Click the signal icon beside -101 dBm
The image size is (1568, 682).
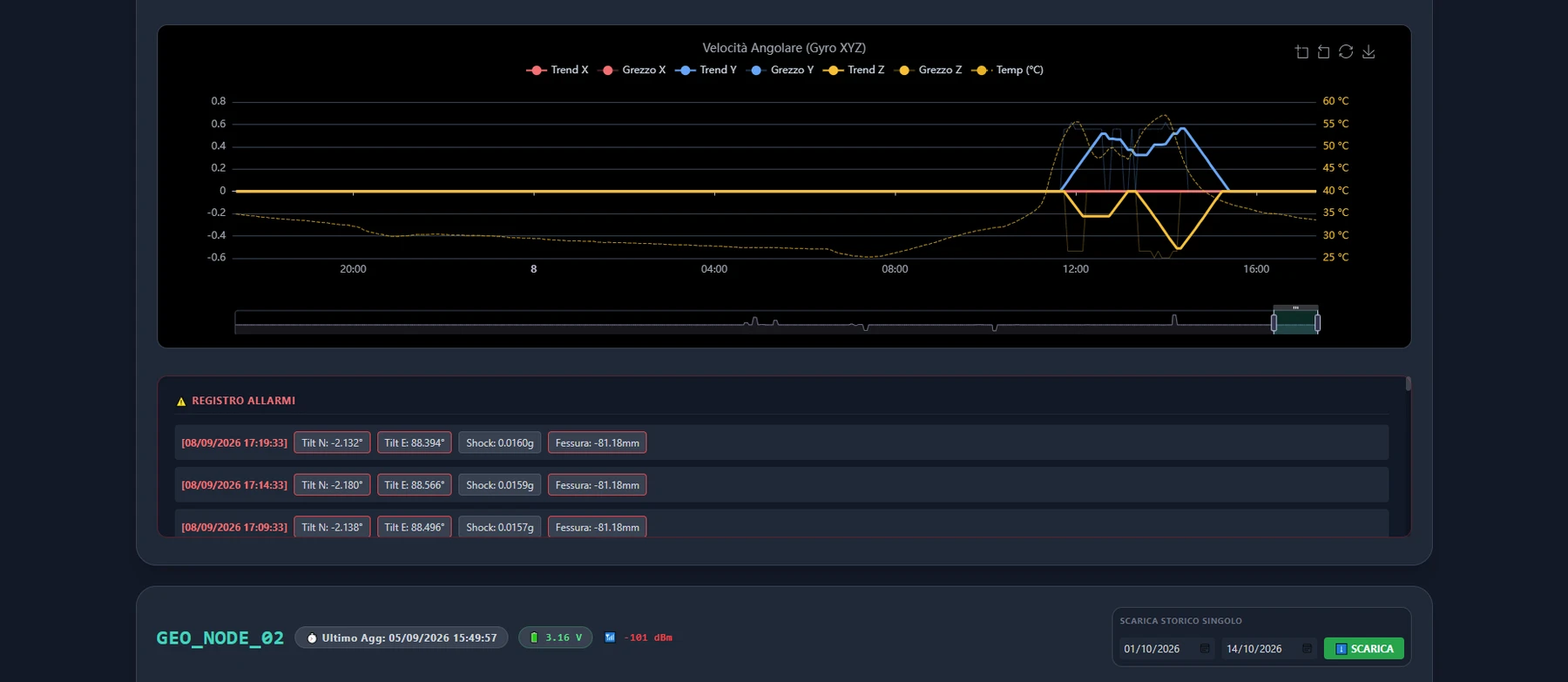click(610, 638)
